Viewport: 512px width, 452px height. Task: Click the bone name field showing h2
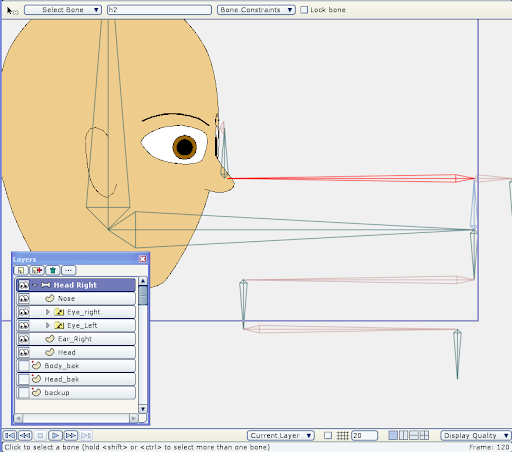click(x=159, y=10)
